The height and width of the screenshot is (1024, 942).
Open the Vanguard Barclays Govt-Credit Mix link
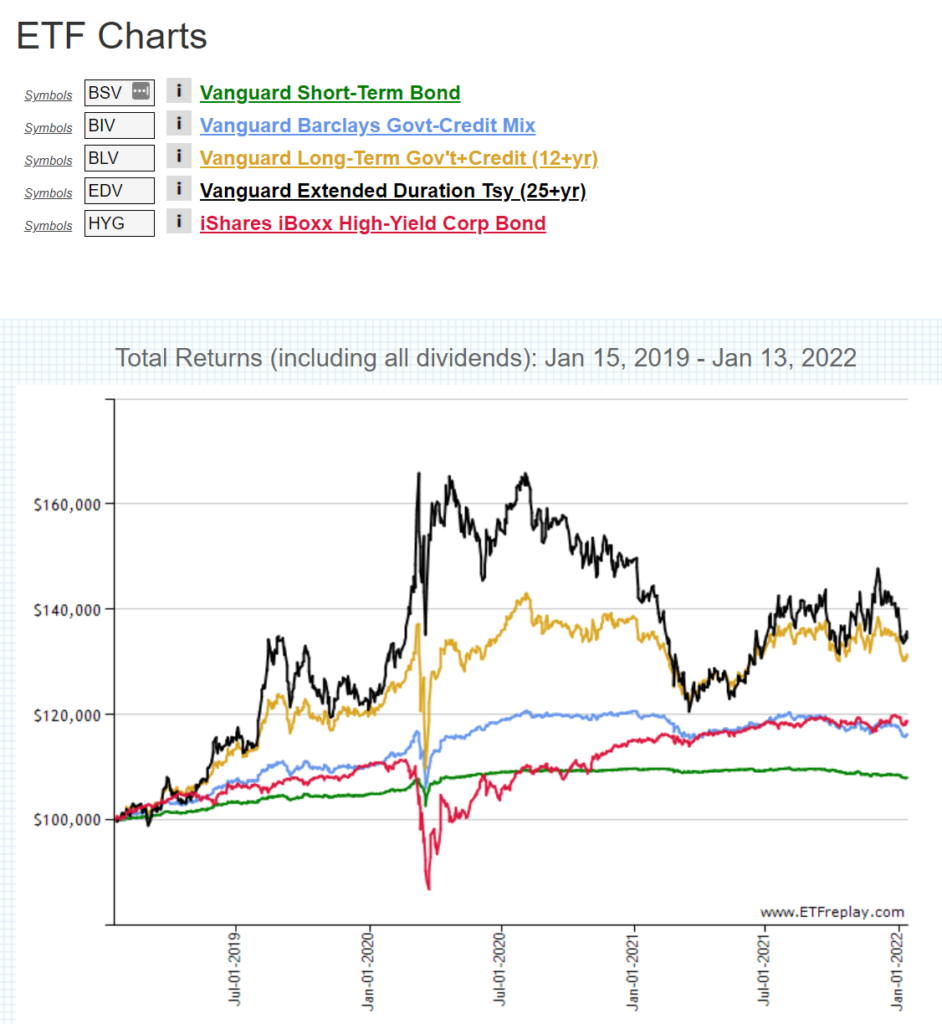[x=367, y=125]
